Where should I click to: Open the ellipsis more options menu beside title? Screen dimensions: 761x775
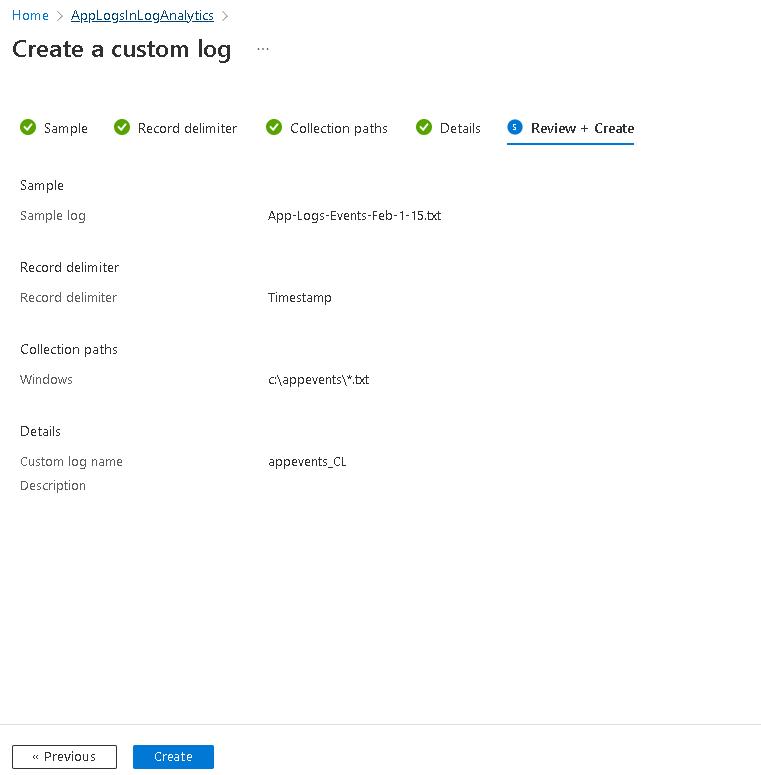click(x=263, y=49)
